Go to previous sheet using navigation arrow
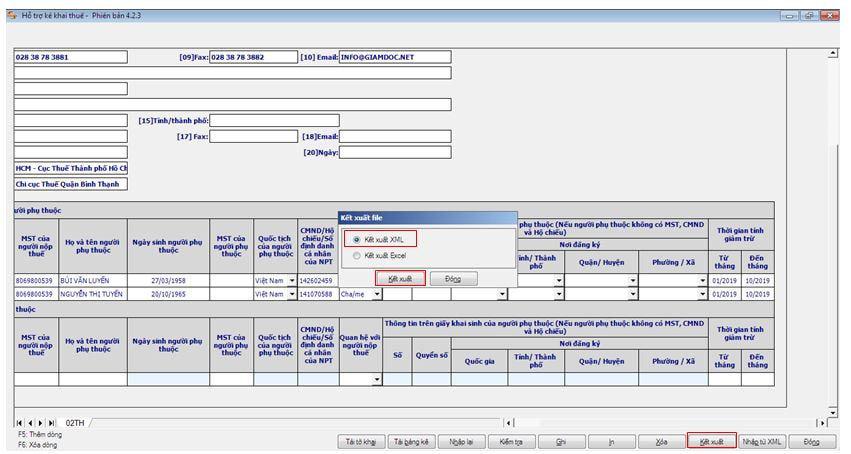The image size is (851, 454). pyautogui.click(x=30, y=423)
